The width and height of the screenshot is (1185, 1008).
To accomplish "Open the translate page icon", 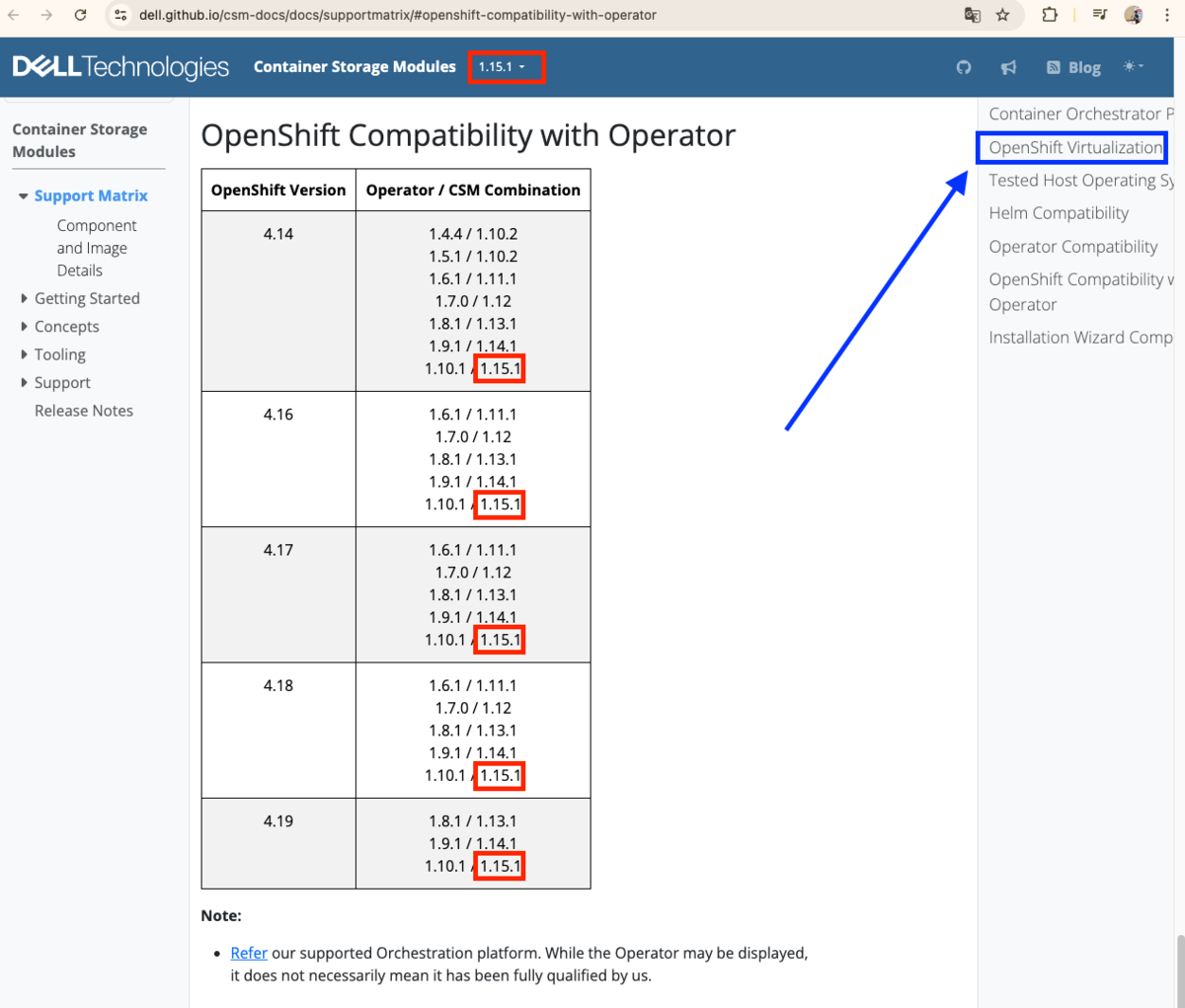I will pos(973,15).
